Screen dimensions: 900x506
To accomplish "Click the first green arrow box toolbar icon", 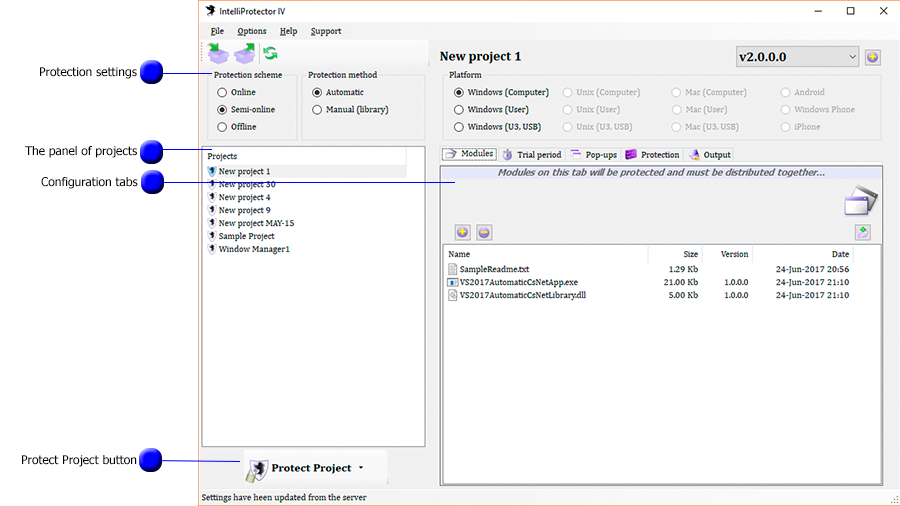I will pos(218,54).
